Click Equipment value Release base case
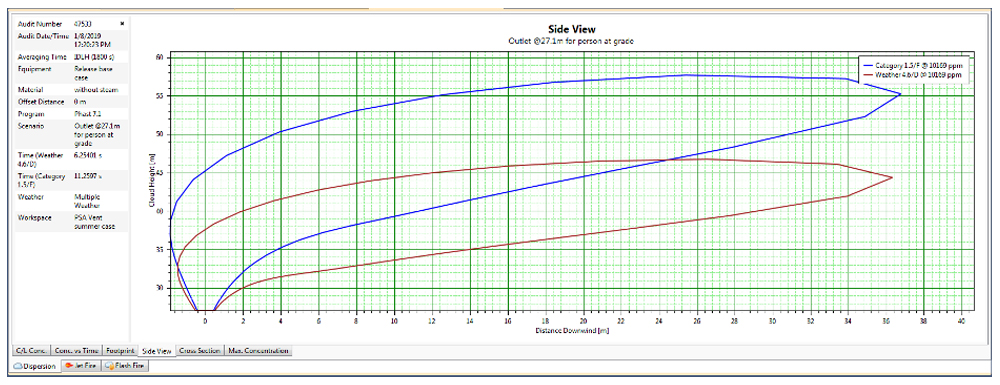Image resolution: width=1000 pixels, height=385 pixels. [x=92, y=72]
